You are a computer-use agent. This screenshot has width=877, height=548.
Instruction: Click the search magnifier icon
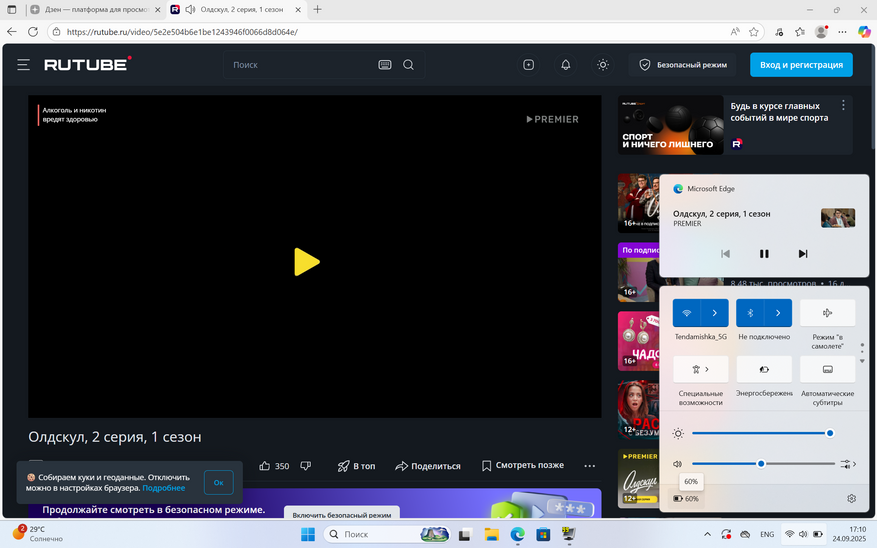click(408, 65)
